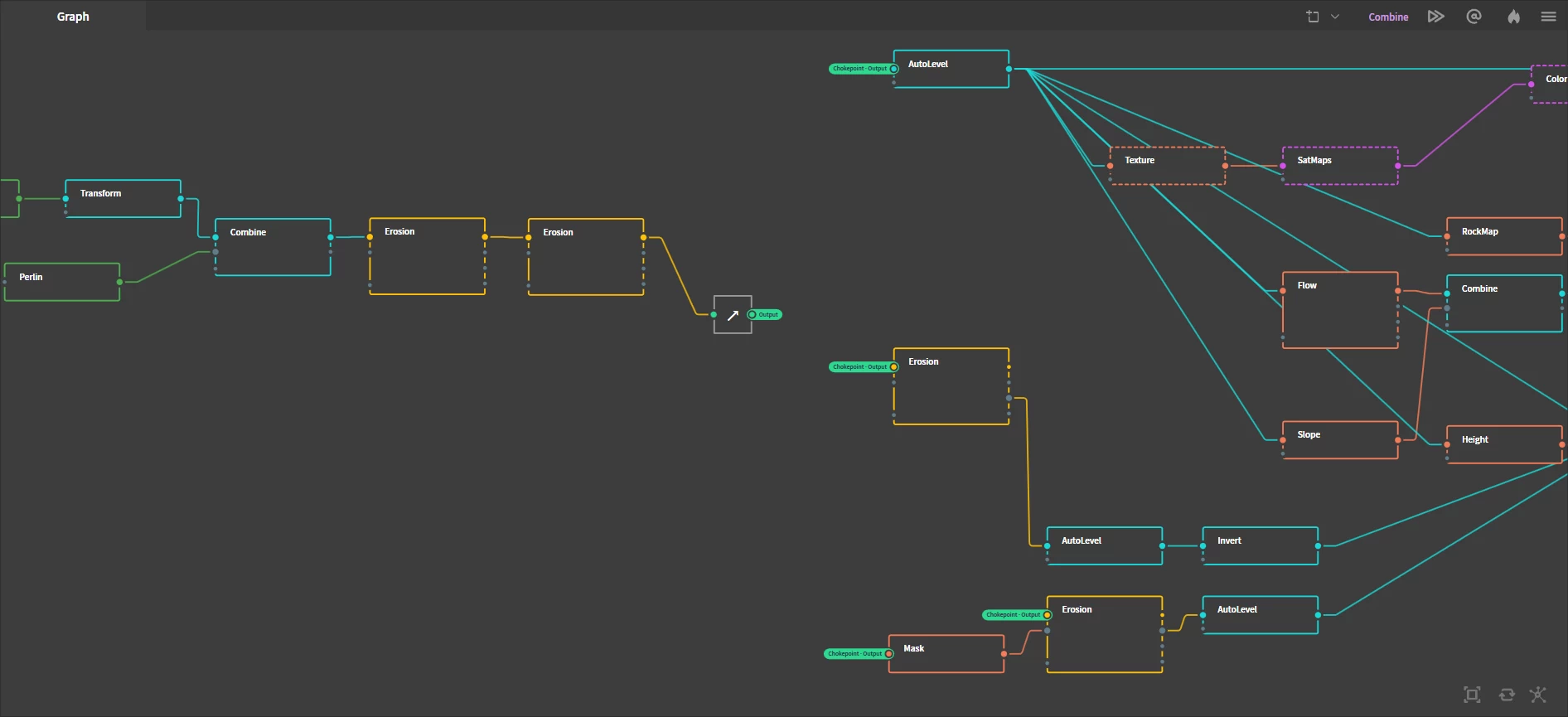Image resolution: width=1568 pixels, height=717 pixels.
Task: Click the add-node icon in top toolbar
Action: click(1313, 17)
